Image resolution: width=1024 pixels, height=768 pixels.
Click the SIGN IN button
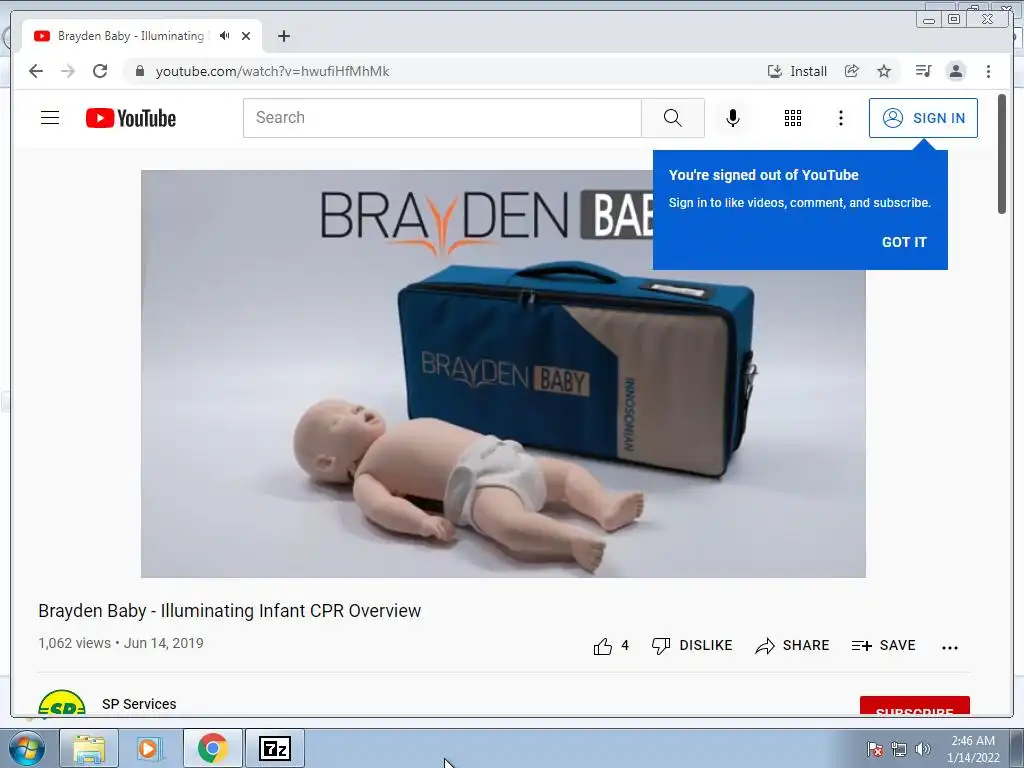923,118
